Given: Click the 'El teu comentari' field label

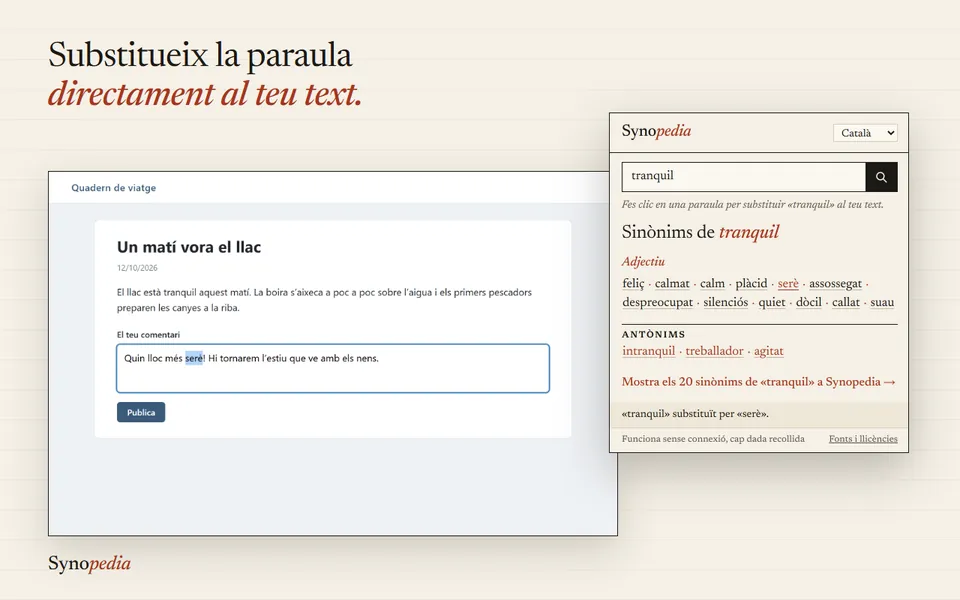Looking at the screenshot, I should tap(148, 334).
